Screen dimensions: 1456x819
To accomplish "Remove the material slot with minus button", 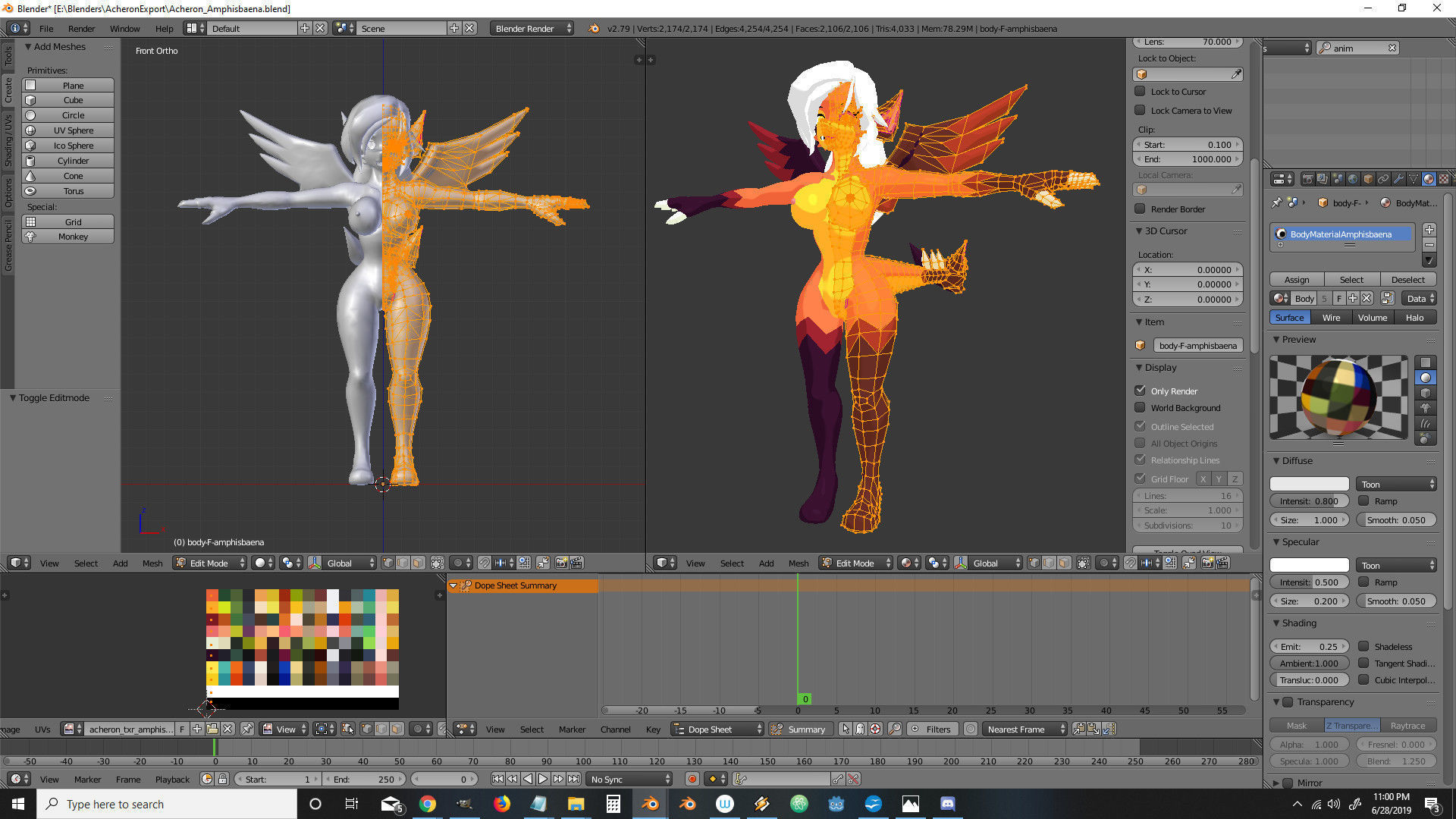I will [1429, 245].
